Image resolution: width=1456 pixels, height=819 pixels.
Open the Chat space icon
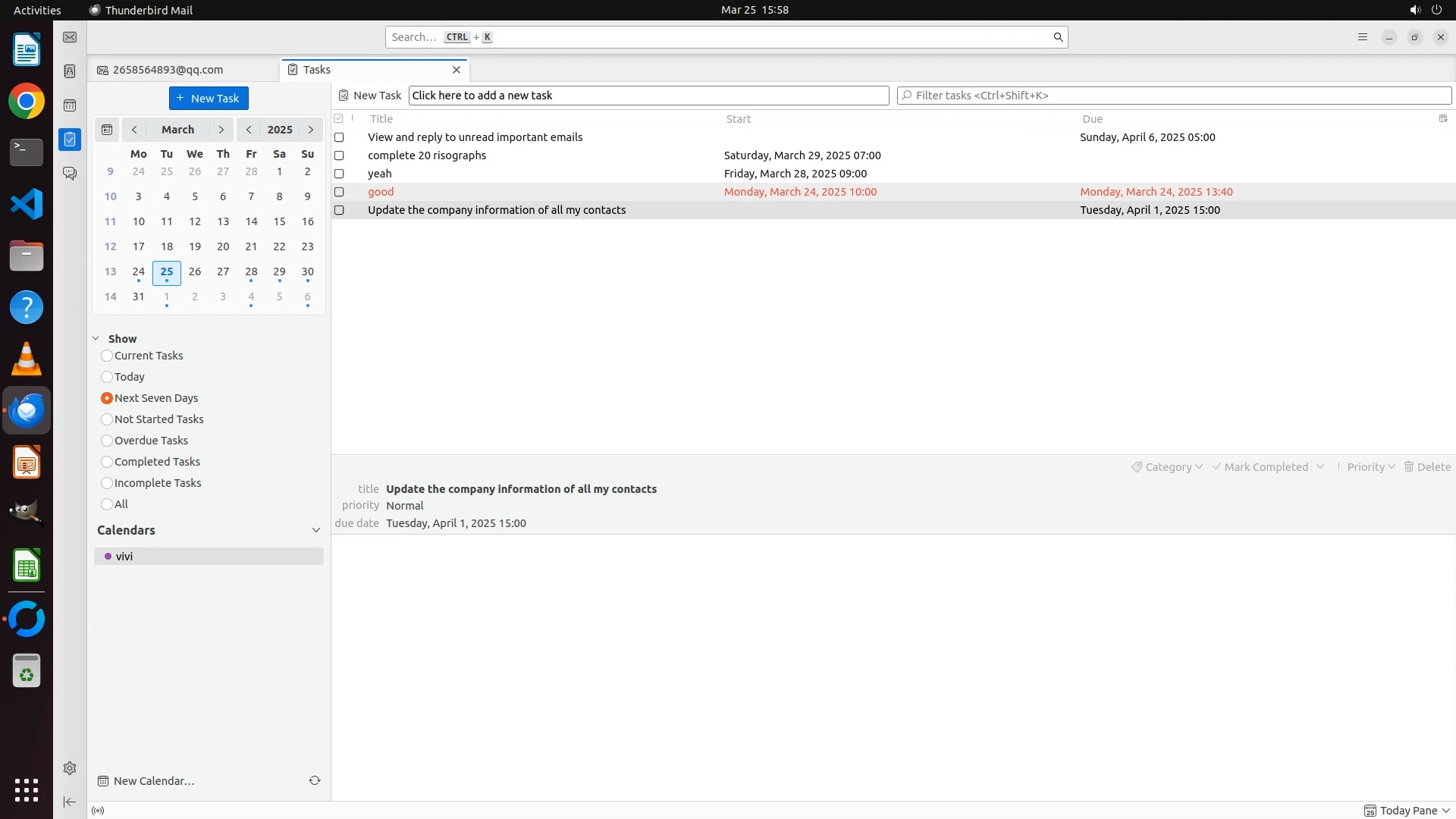(70, 174)
